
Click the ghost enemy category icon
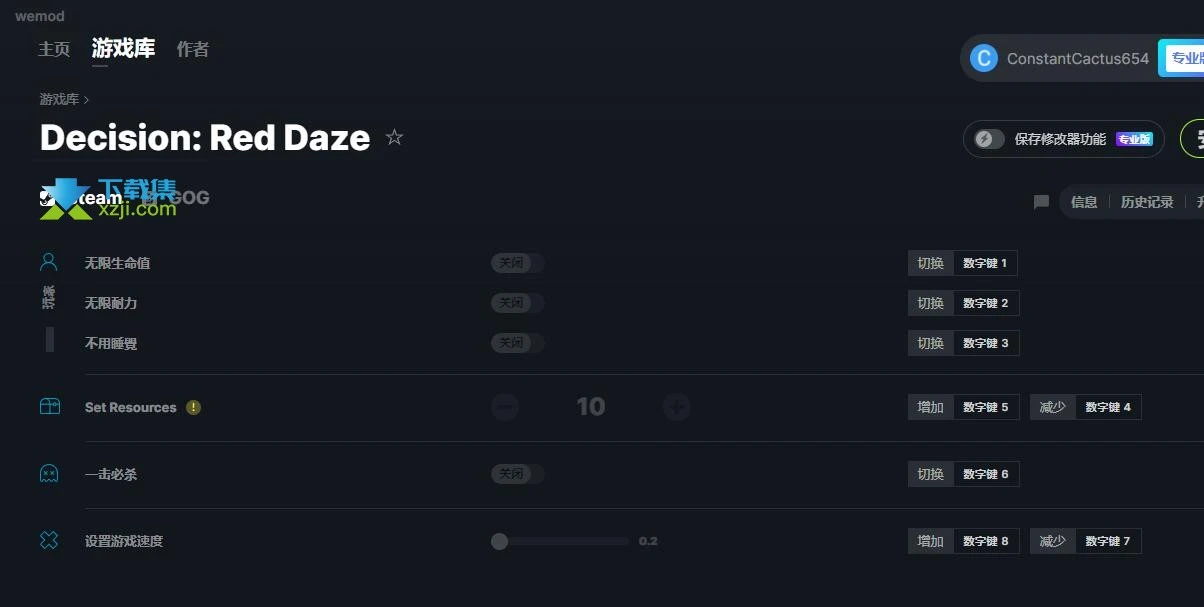pos(49,474)
